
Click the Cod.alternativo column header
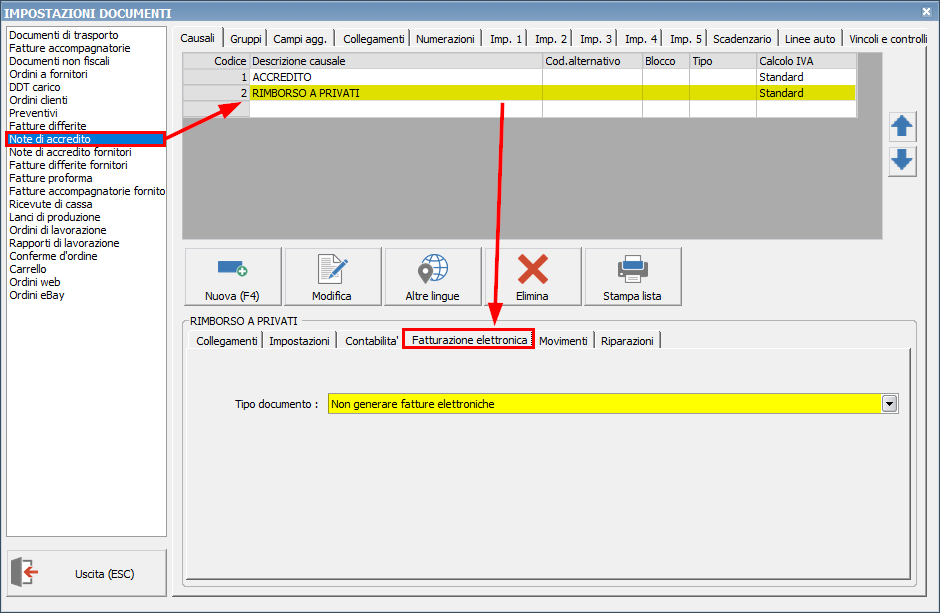[x=592, y=61]
